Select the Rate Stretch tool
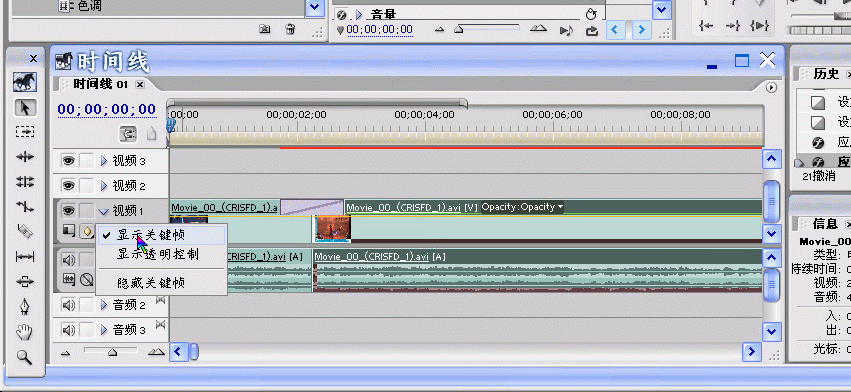Viewport: 851px width, 392px height. (x=25, y=207)
